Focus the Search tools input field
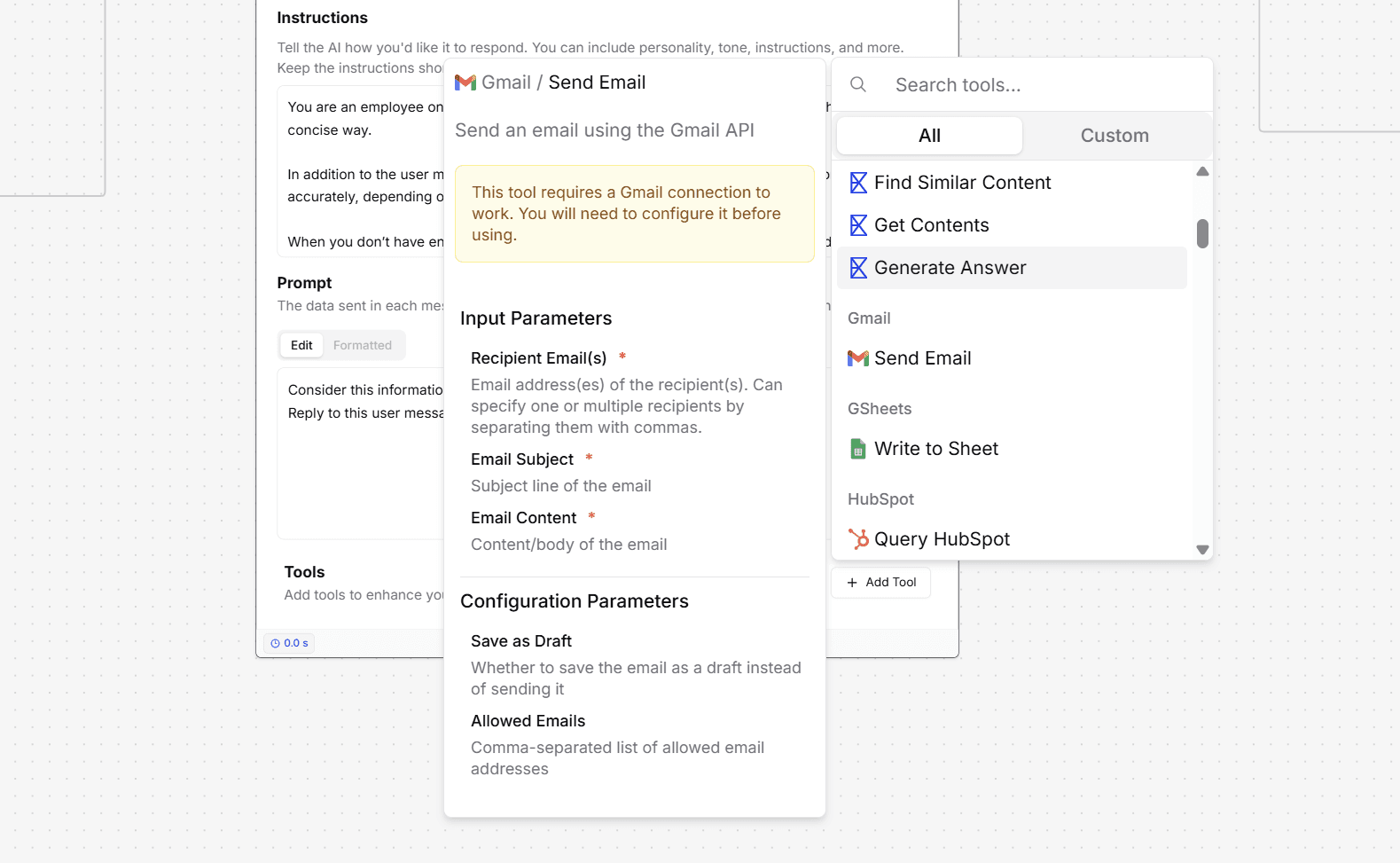The image size is (1400, 863). point(1046,85)
